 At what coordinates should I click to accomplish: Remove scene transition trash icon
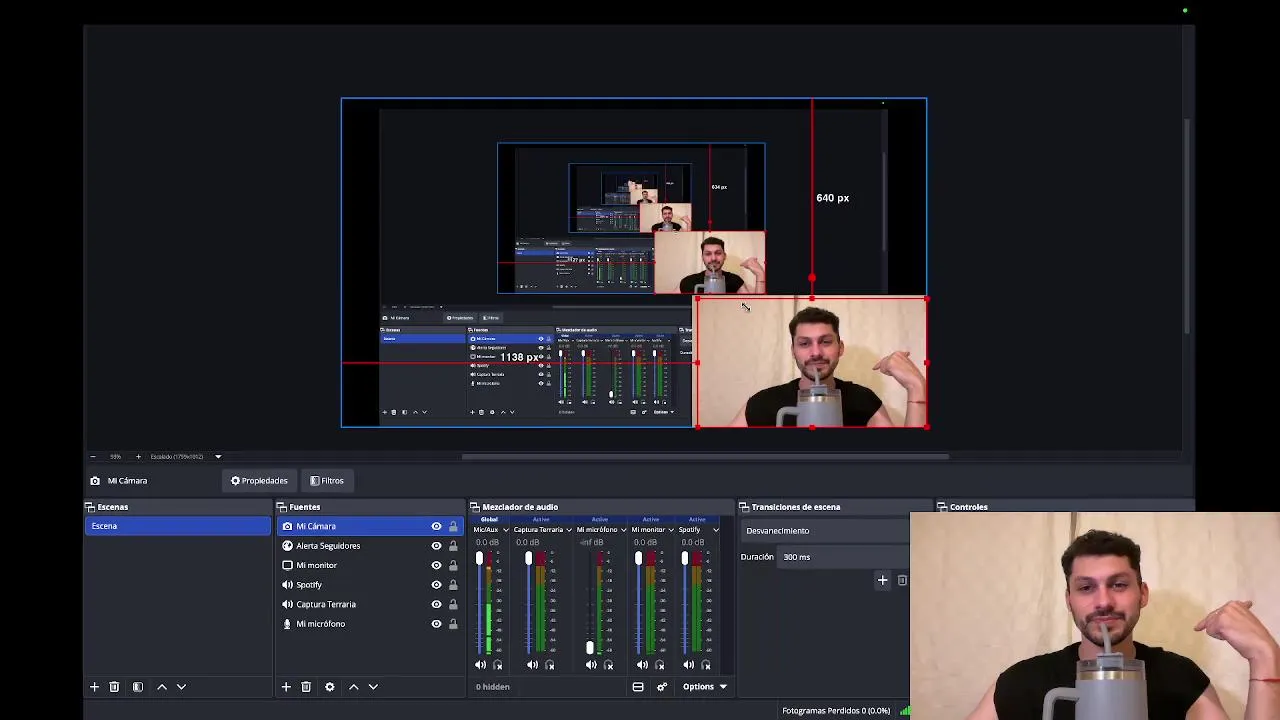point(902,580)
